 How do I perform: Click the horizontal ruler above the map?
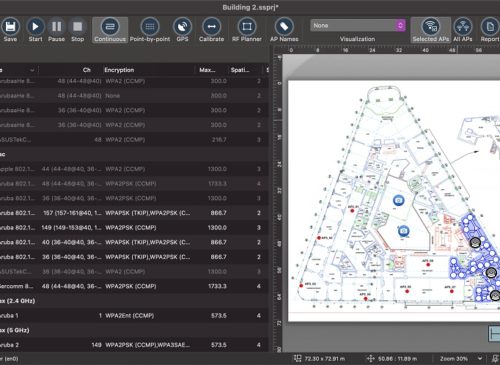click(391, 50)
